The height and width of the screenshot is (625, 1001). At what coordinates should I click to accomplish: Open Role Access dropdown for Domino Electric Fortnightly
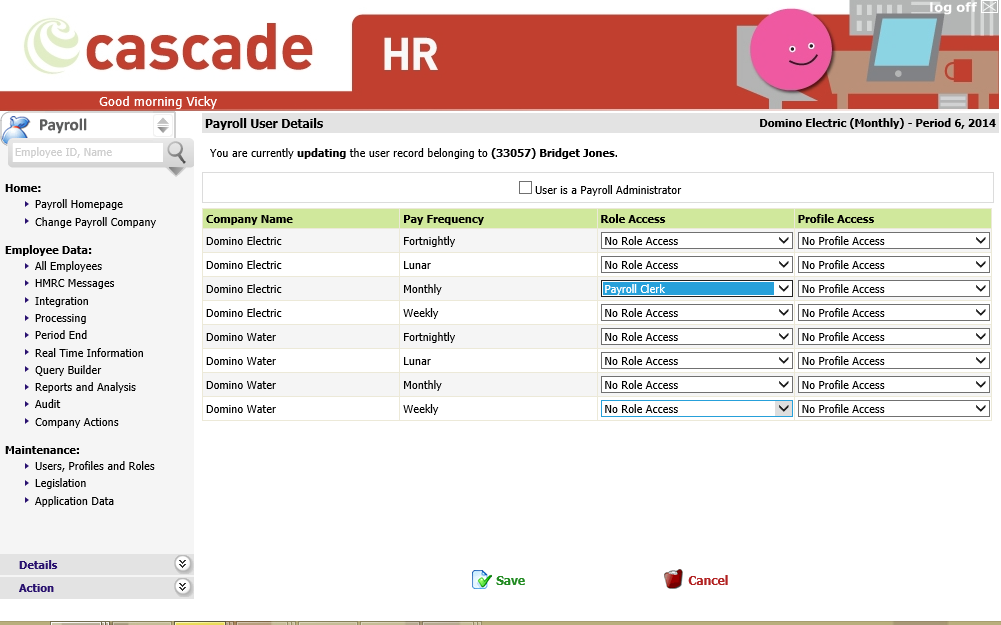[696, 241]
